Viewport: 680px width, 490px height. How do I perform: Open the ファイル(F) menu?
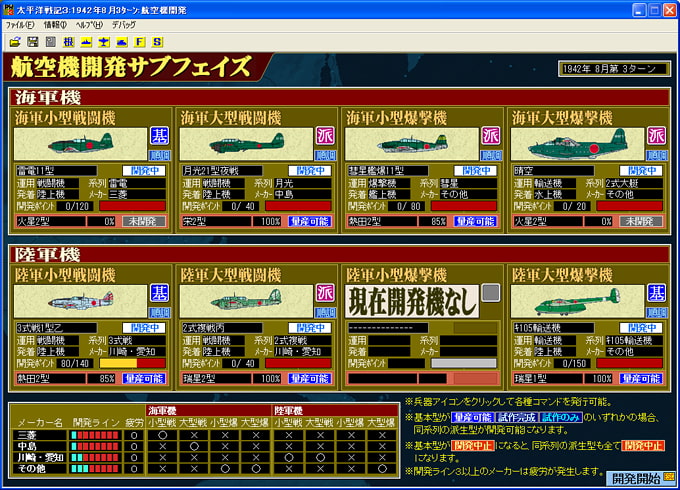click(x=20, y=25)
